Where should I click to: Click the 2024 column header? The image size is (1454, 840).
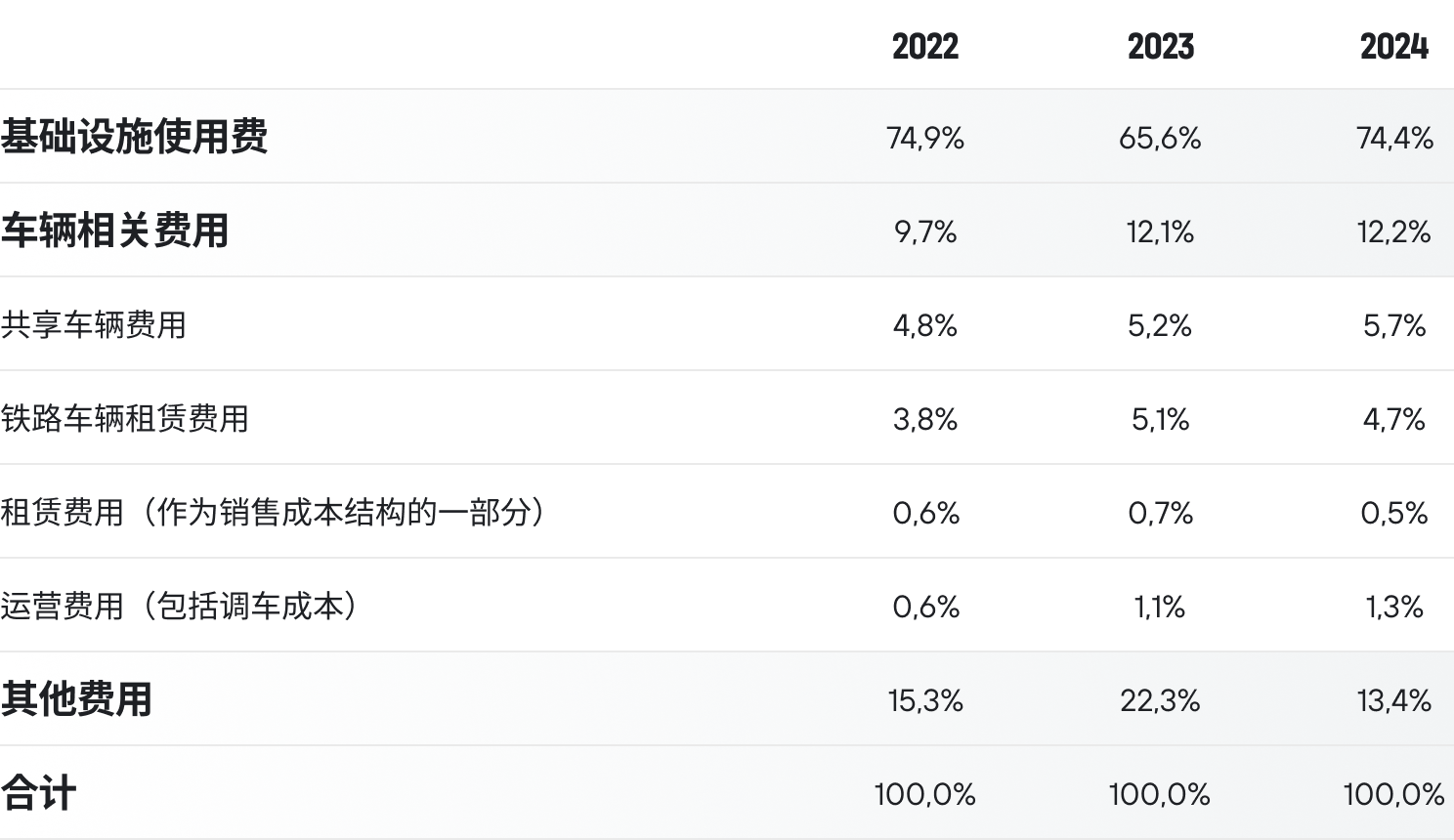click(1394, 46)
